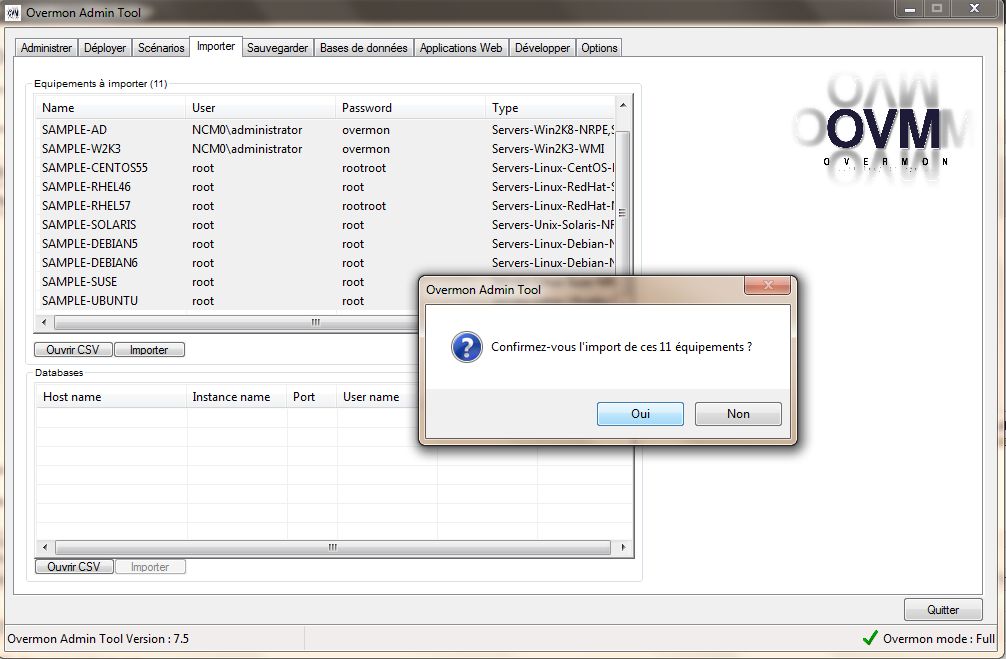Close the Overmon Admin Tool main window
The height and width of the screenshot is (659, 1006).
coord(975,8)
